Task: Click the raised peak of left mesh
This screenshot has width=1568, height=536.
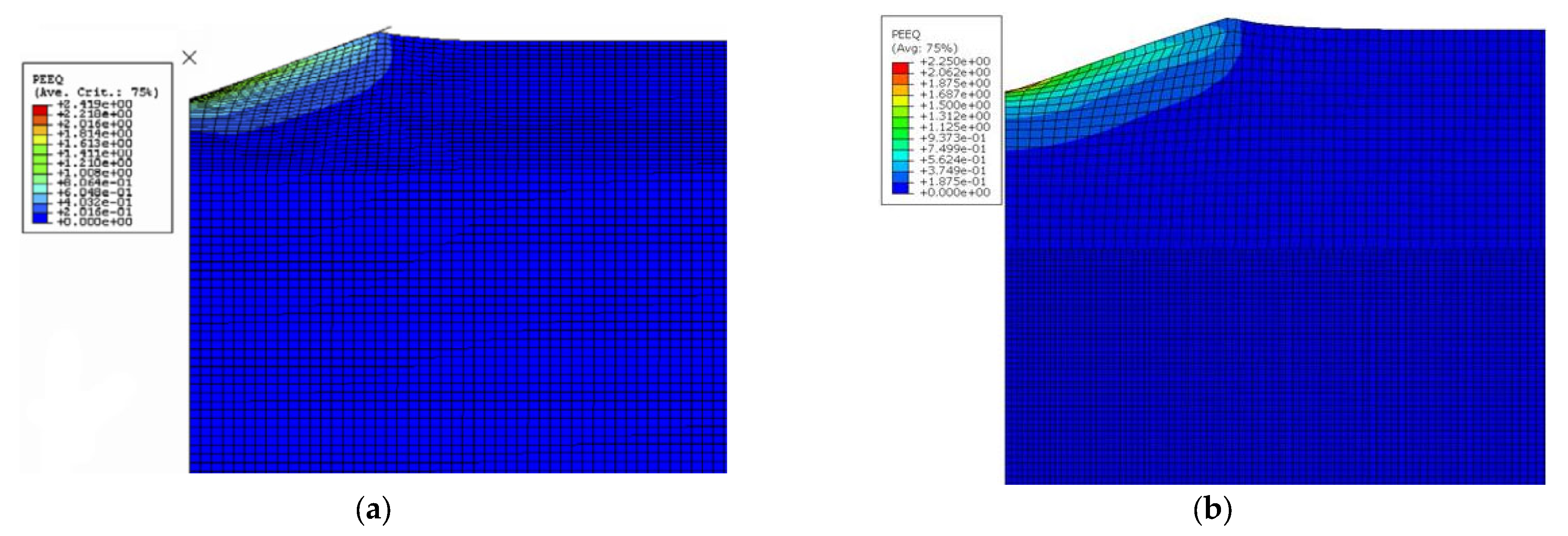Action: 381,35
